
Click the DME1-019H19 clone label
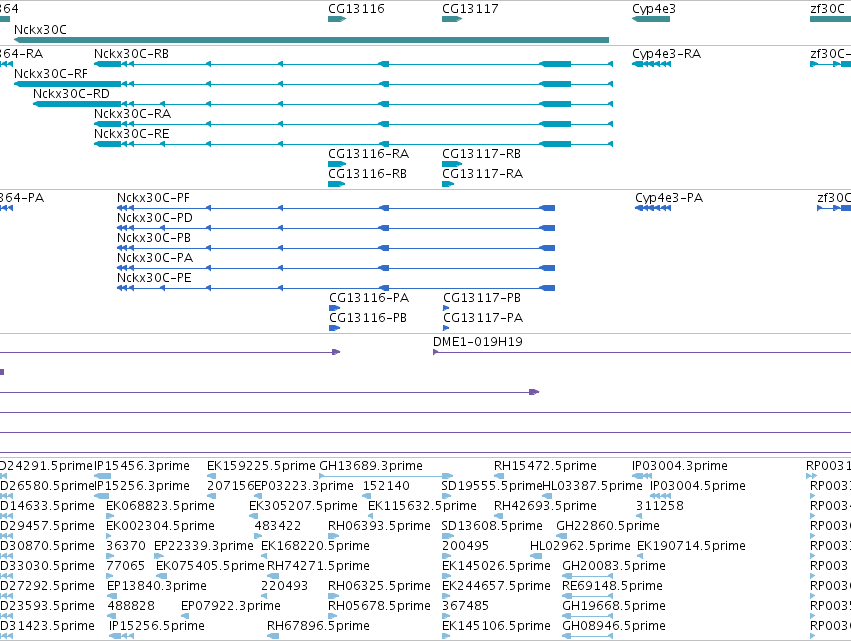pyautogui.click(x=478, y=342)
